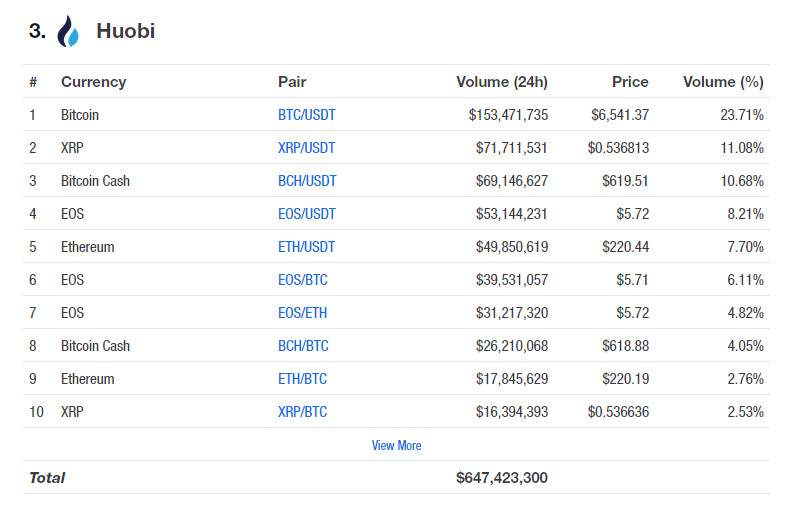Select Bitcoin Cash name in row 8
The height and width of the screenshot is (518, 799).
[95, 346]
